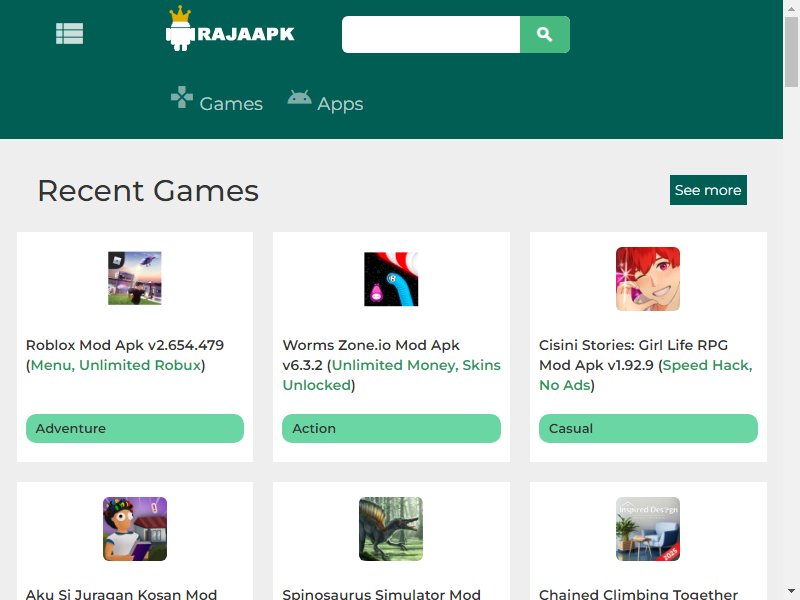Open the Worms Zone.io game icon

pyautogui.click(x=391, y=279)
